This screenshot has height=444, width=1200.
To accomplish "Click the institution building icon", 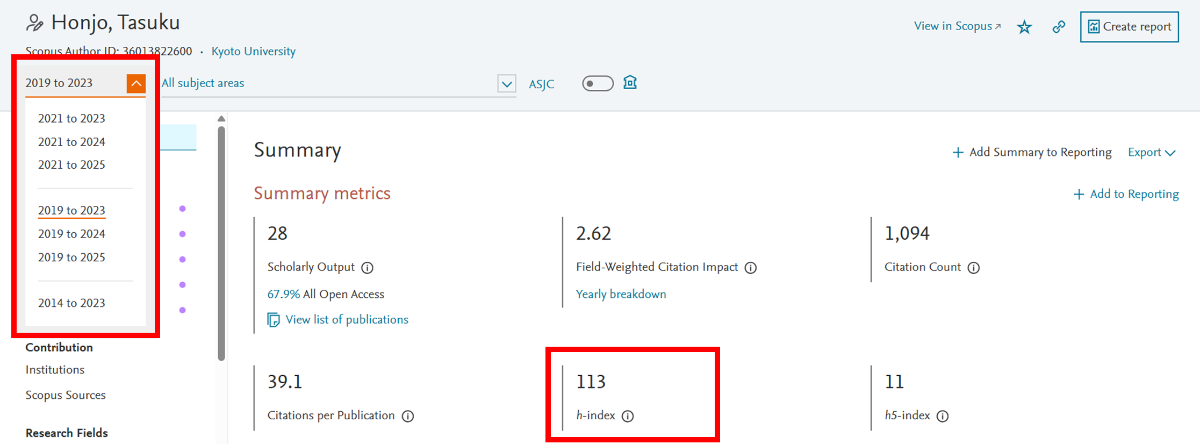I will (x=630, y=83).
